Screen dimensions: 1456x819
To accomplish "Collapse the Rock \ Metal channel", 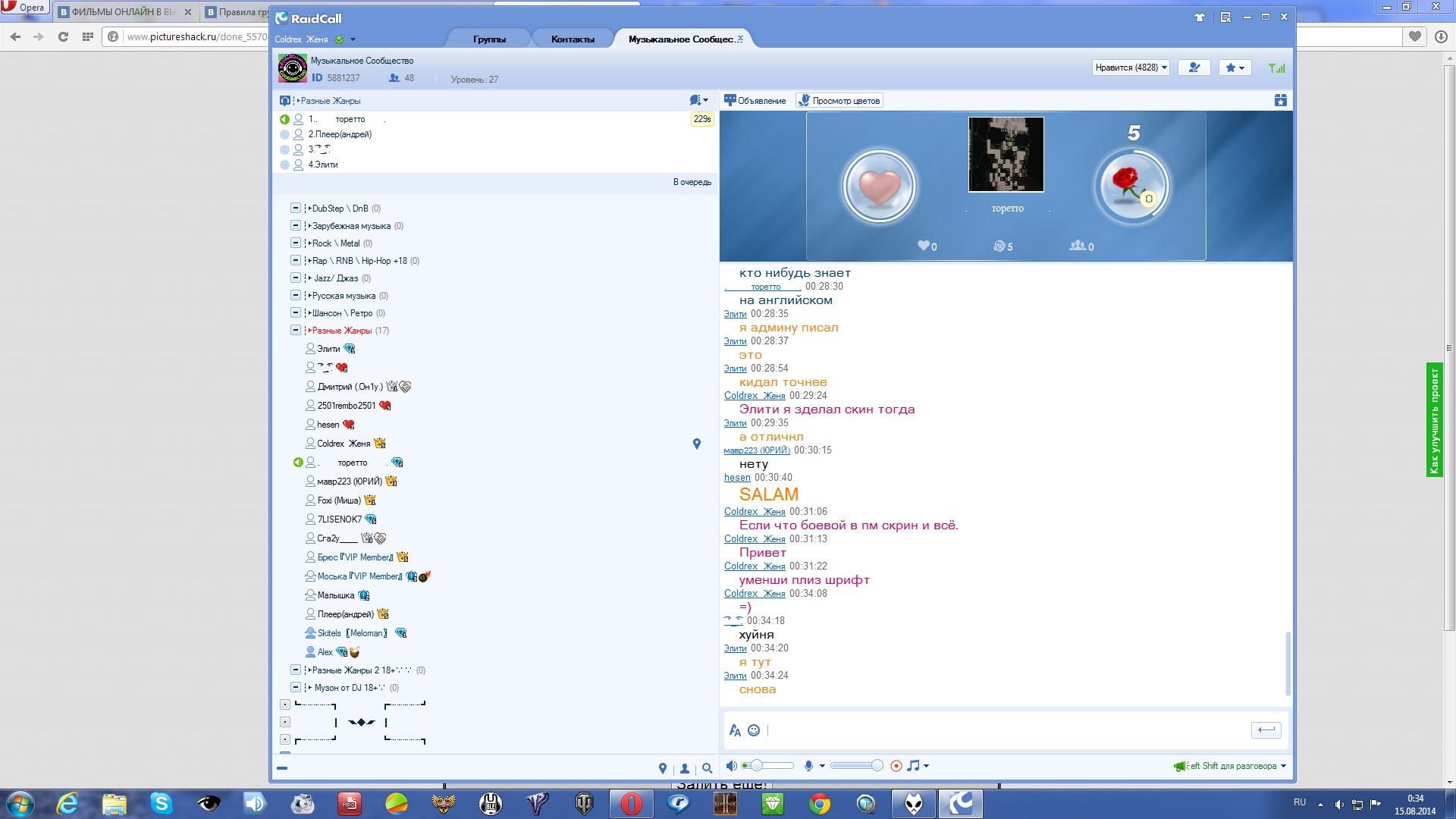I will click(x=296, y=243).
